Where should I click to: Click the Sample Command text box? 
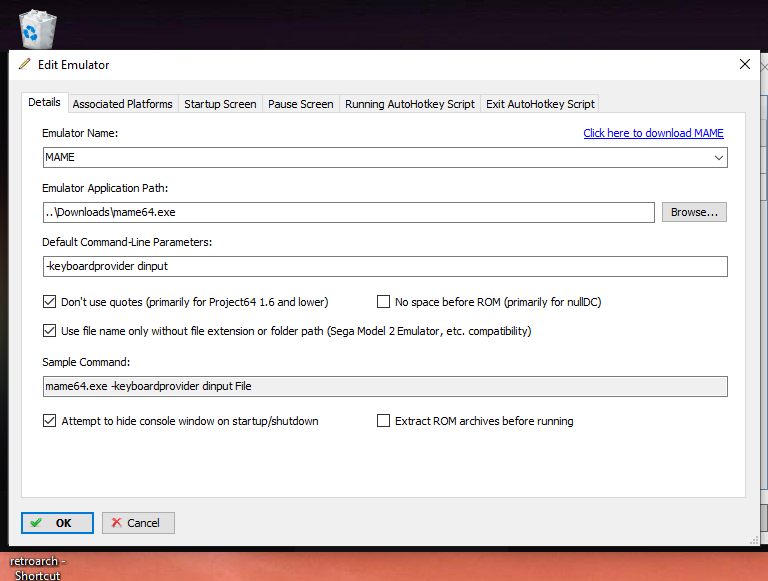[385, 387]
